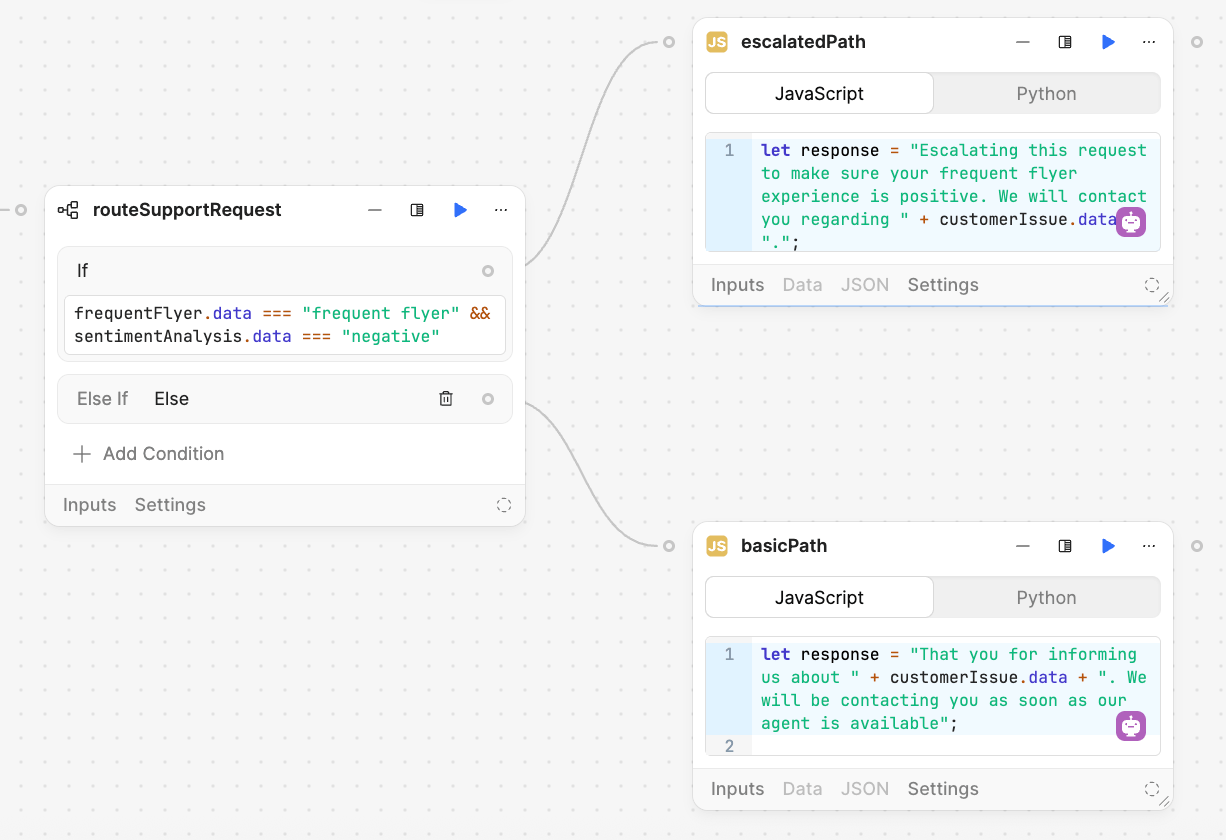The height and width of the screenshot is (840, 1226).
Task: Switch escalatedPath language to Python
Action: click(x=1046, y=94)
